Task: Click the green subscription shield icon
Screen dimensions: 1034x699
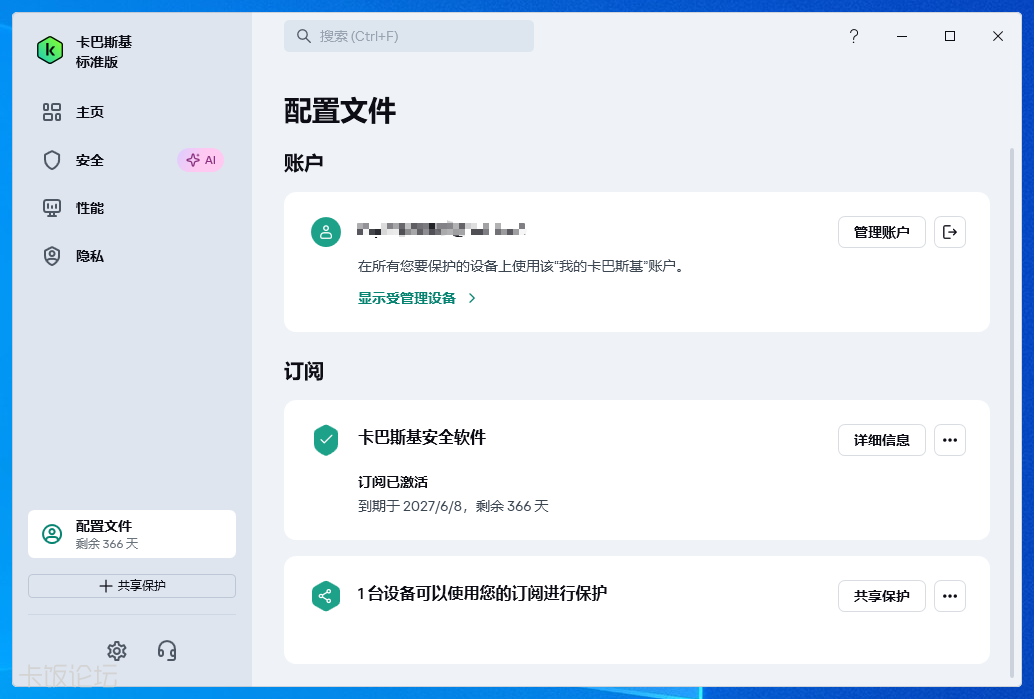Action: (x=326, y=440)
